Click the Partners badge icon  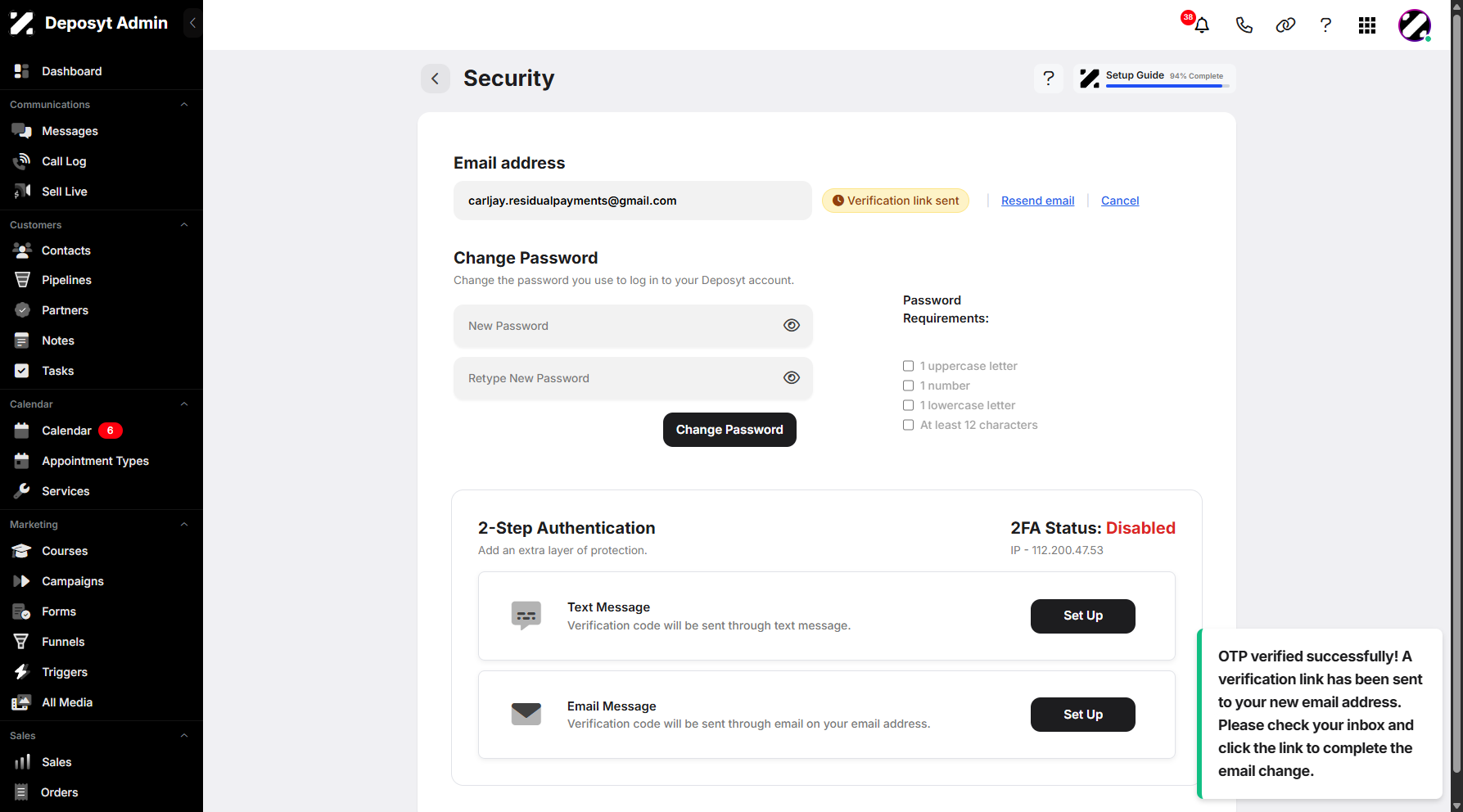(22, 310)
